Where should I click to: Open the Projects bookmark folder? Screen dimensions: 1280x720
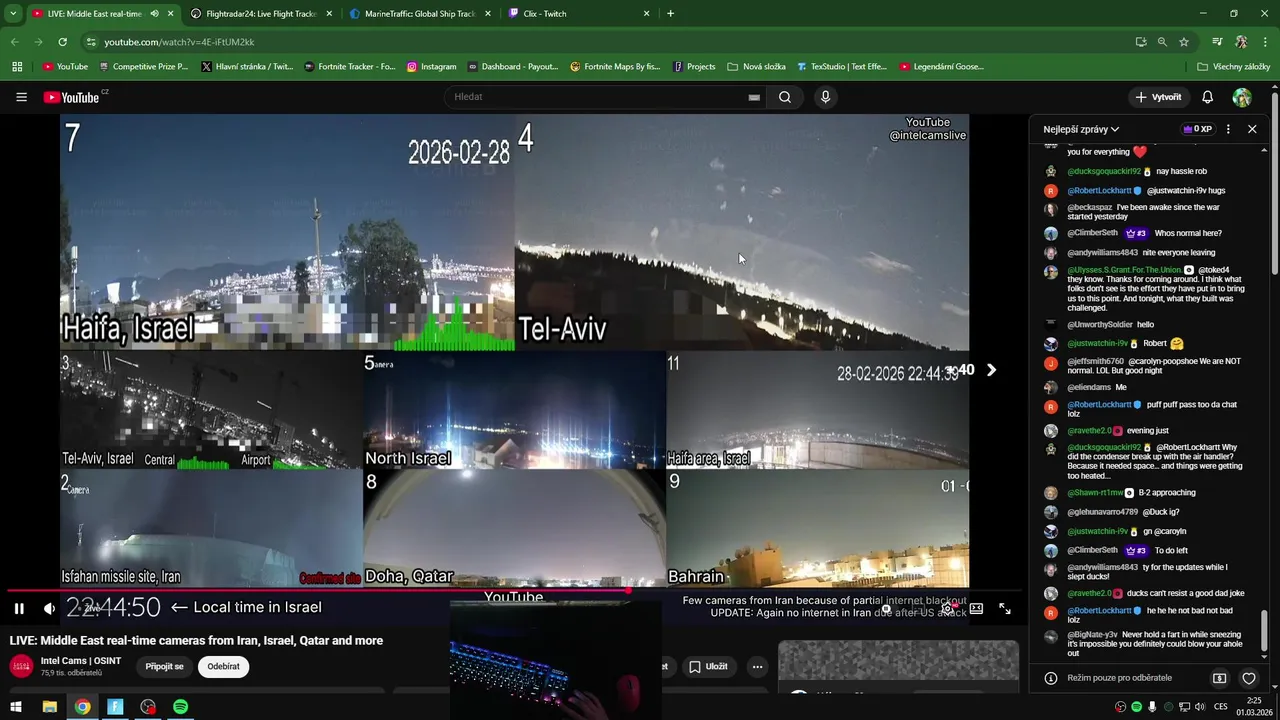(694, 67)
